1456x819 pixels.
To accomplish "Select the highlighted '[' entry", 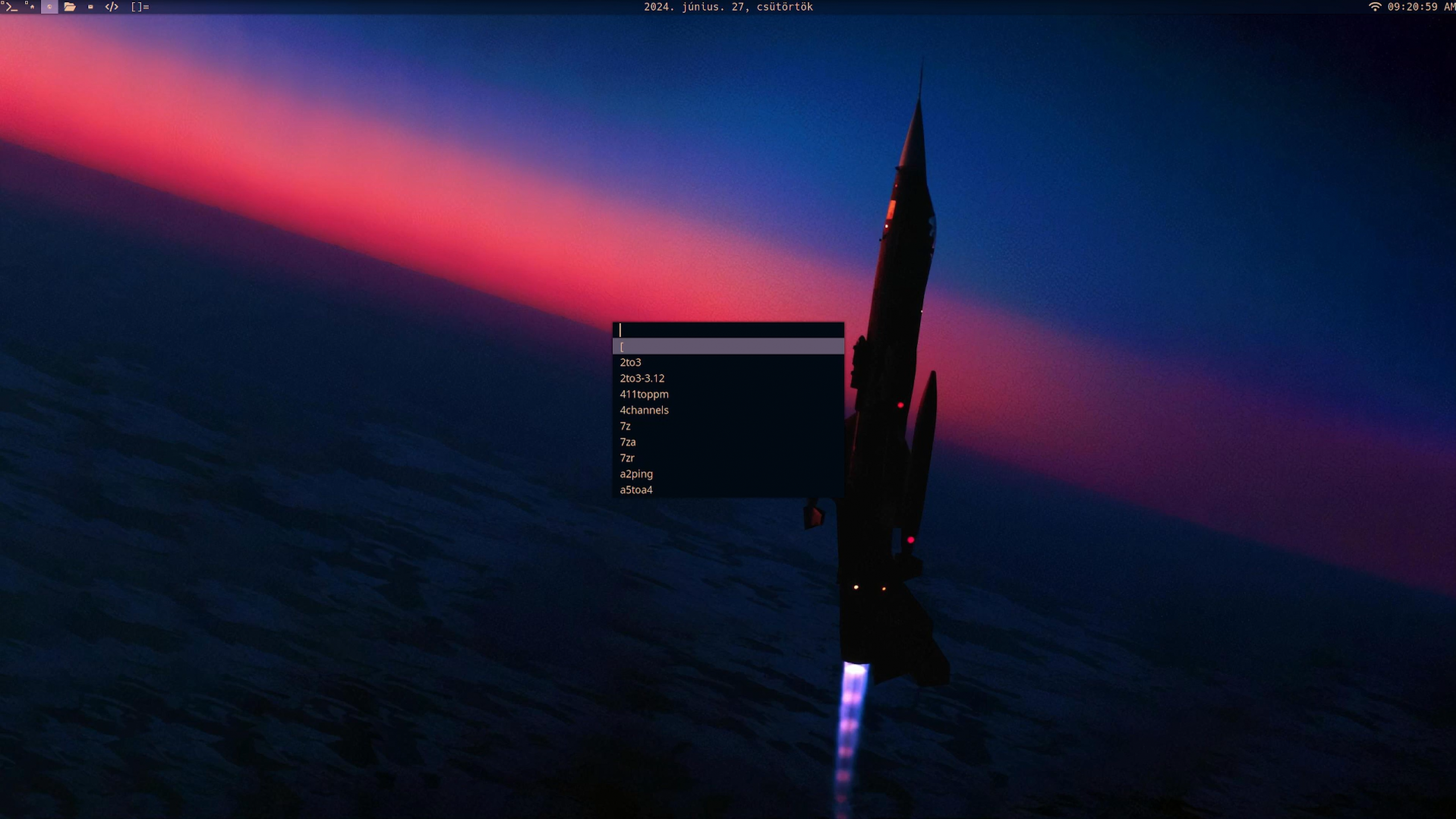I will (728, 346).
